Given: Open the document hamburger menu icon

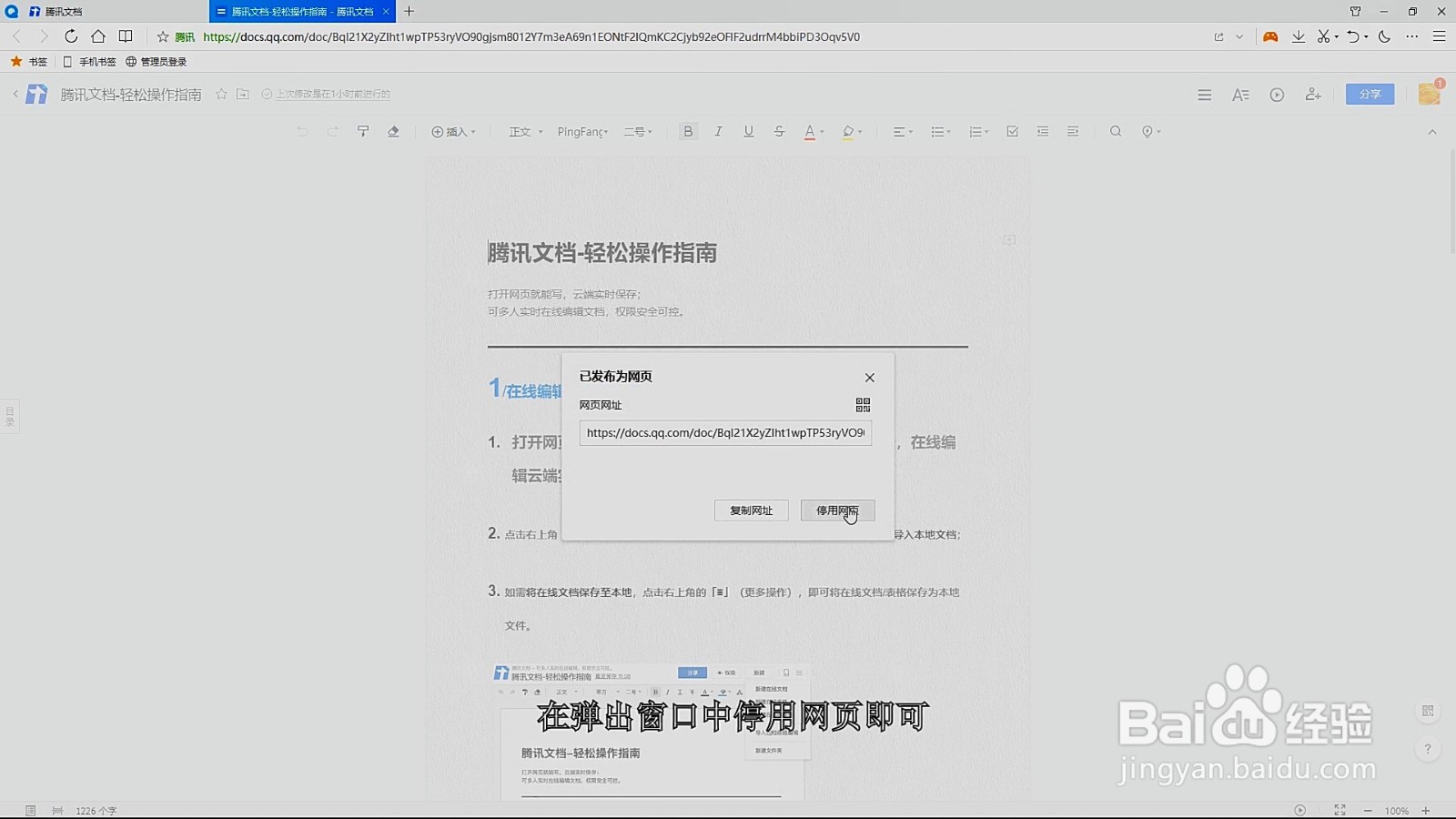Looking at the screenshot, I should point(1204,95).
